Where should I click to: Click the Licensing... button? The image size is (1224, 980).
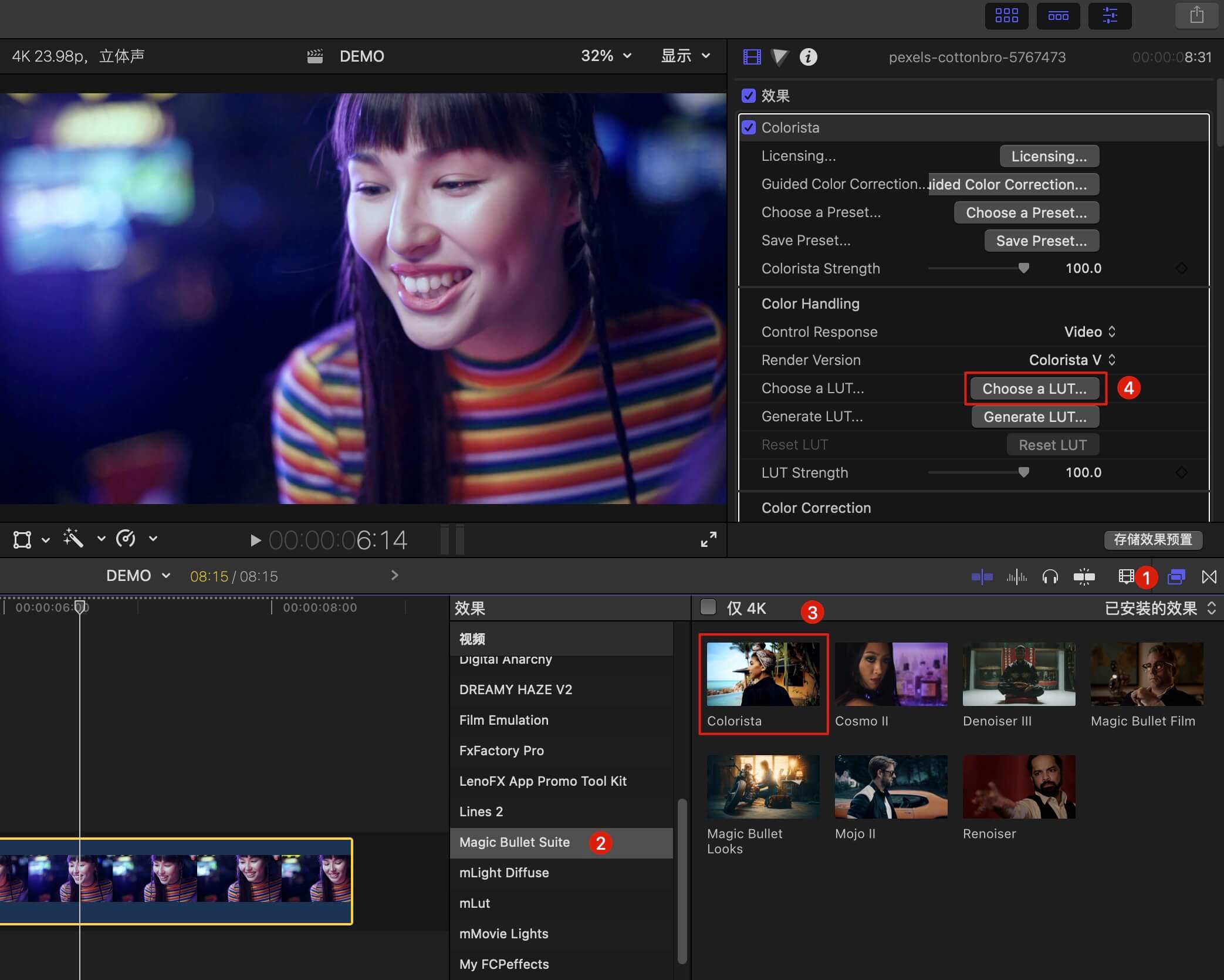pos(1049,156)
